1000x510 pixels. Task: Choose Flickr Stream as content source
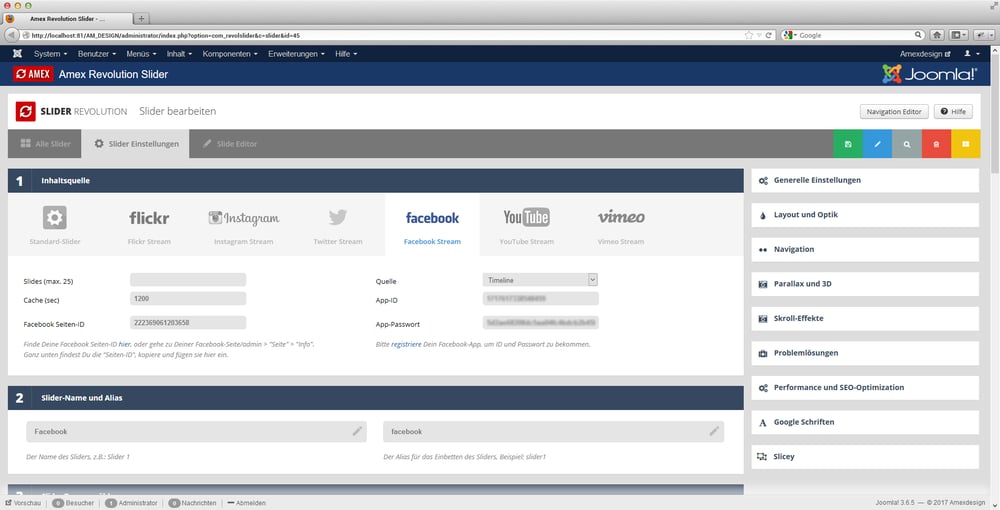(x=149, y=224)
